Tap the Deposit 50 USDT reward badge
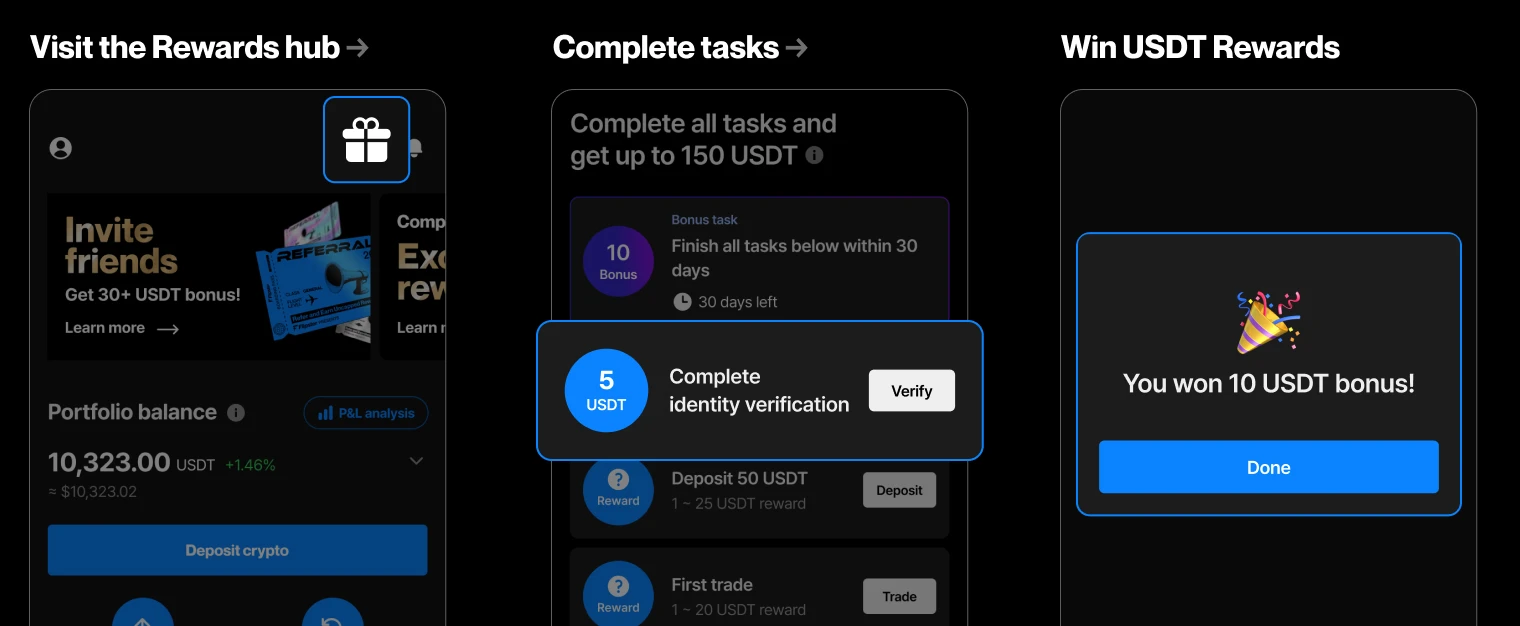Screen dimensions: 1520x626 pyautogui.click(x=618, y=490)
